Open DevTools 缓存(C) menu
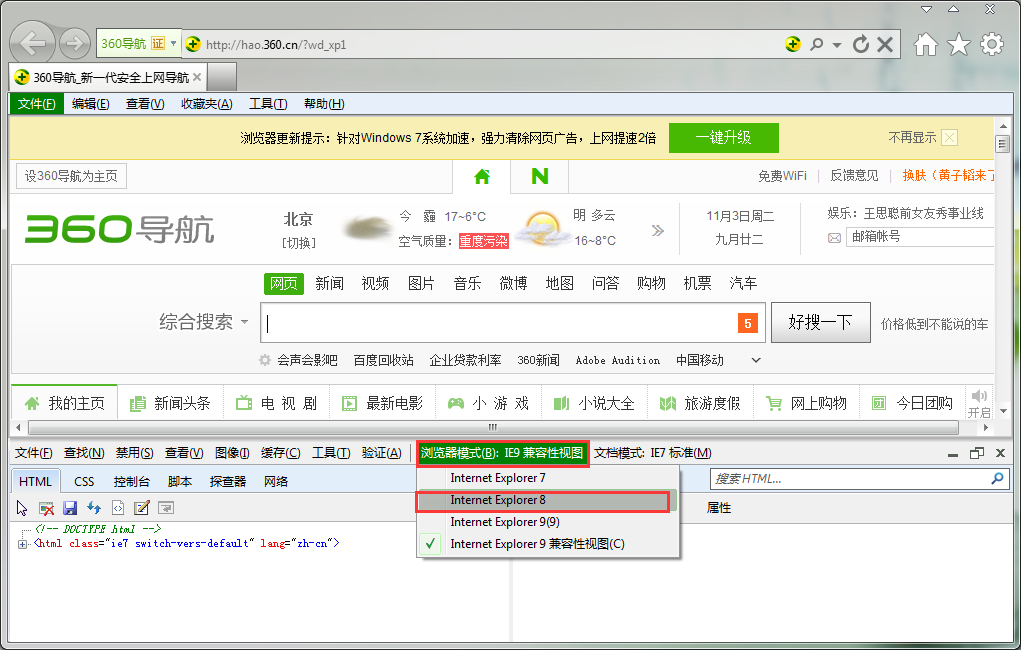 pos(281,453)
